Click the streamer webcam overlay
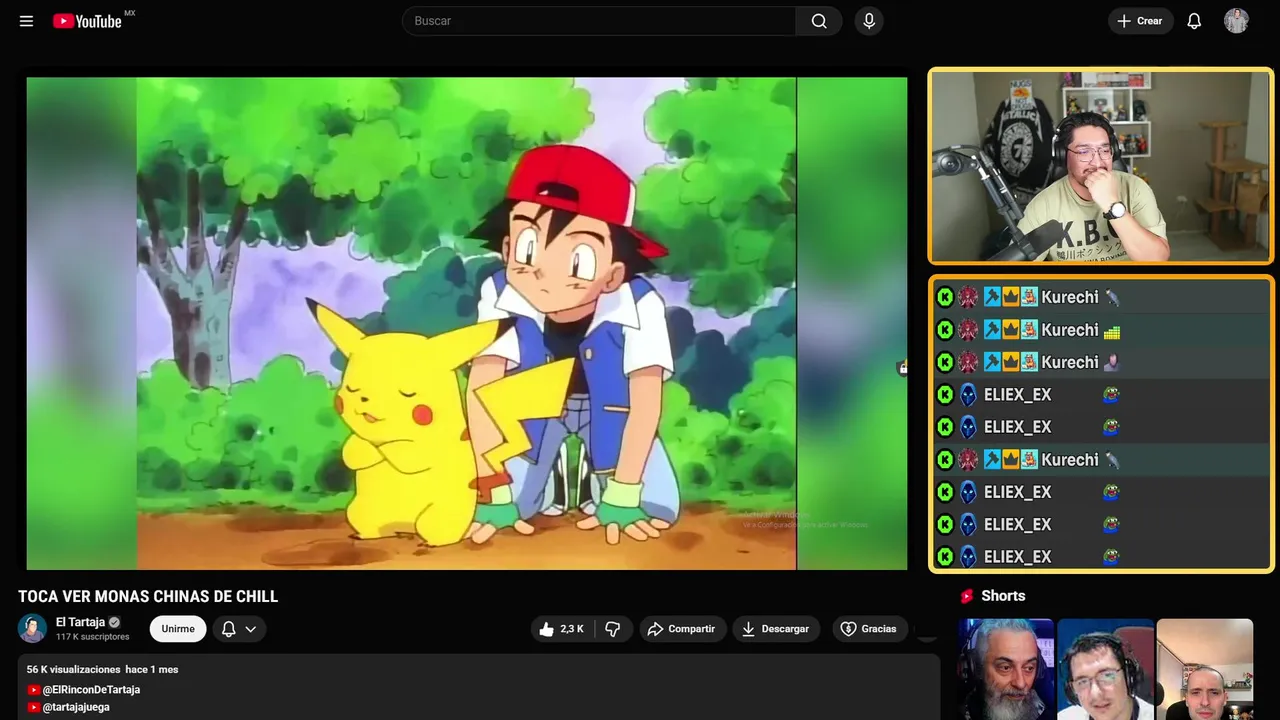 click(x=1101, y=166)
